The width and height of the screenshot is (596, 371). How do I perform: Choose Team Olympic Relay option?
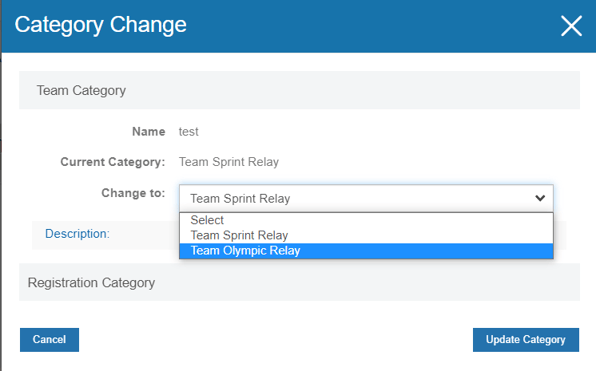(366, 251)
